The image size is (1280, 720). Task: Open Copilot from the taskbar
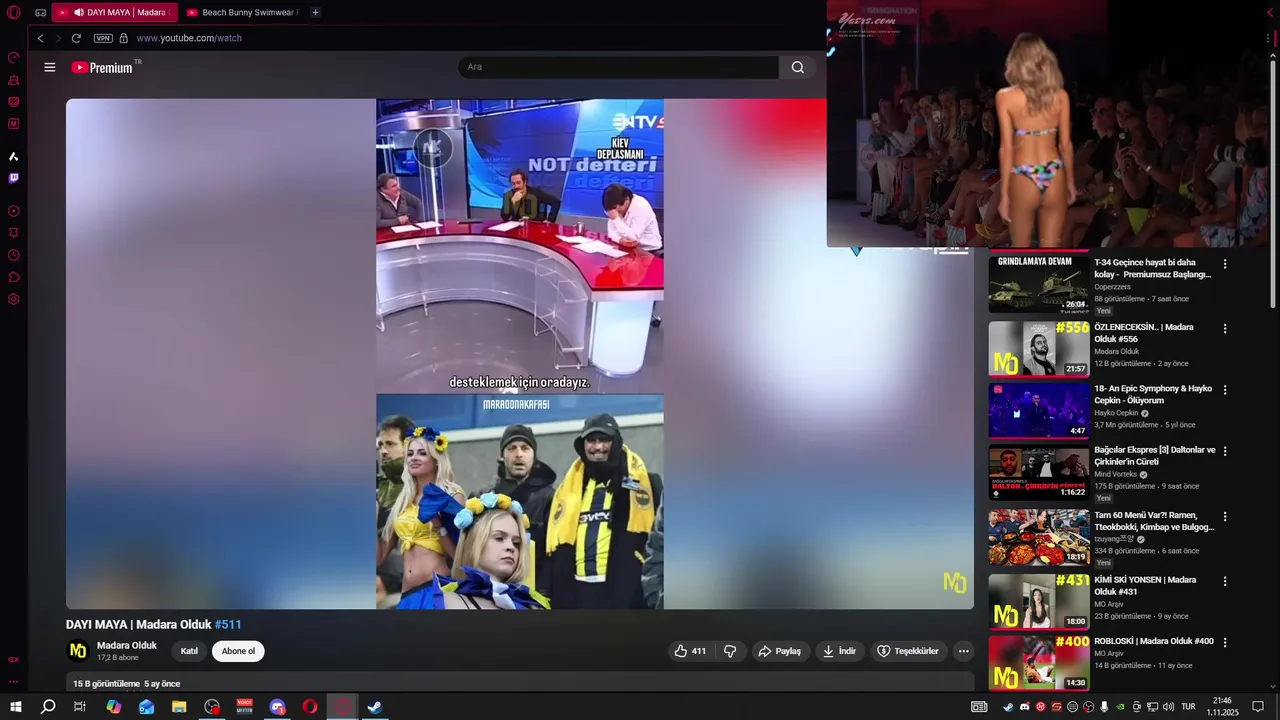114,707
